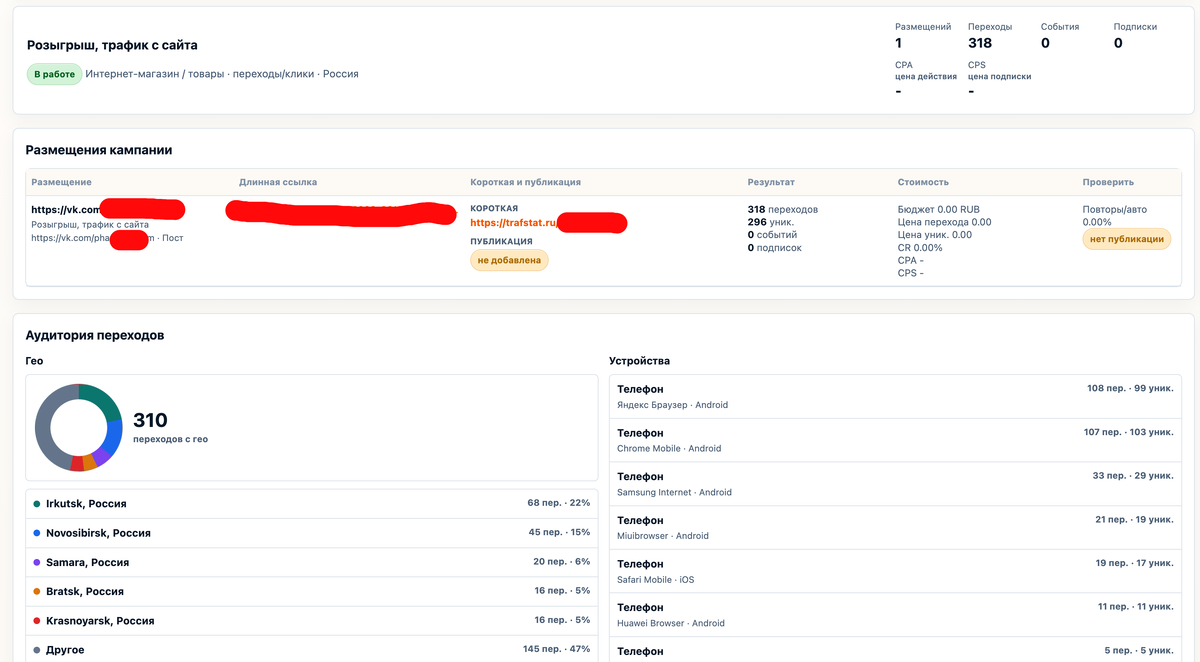Click the 'Устройства' heading
1200x662 pixels.
(640, 361)
